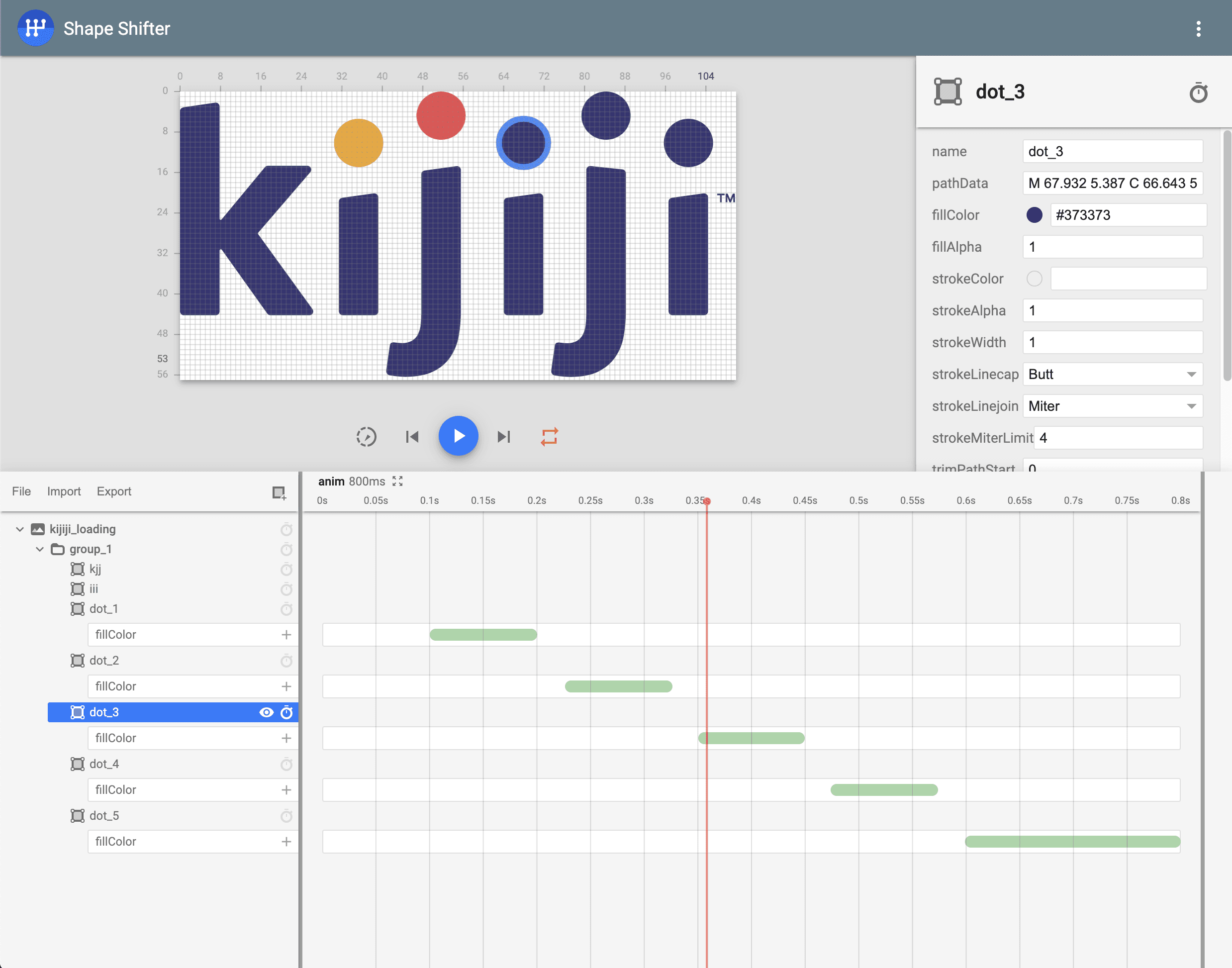Screen dimensions: 1232x968
Task: Click the fillColor purple color swatch
Action: 1034,215
